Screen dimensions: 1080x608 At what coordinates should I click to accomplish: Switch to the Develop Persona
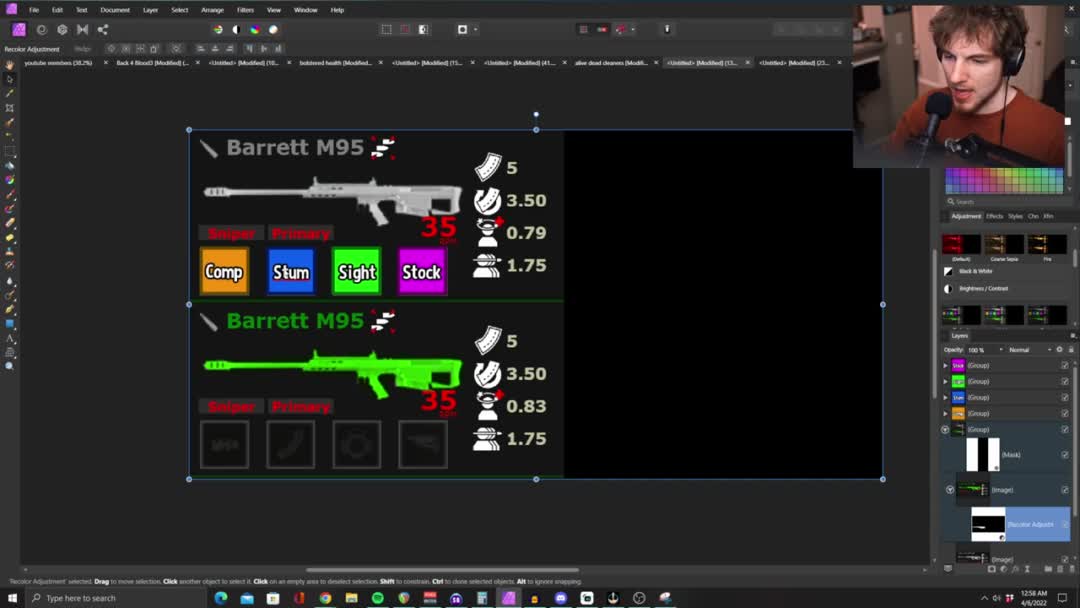click(62, 30)
